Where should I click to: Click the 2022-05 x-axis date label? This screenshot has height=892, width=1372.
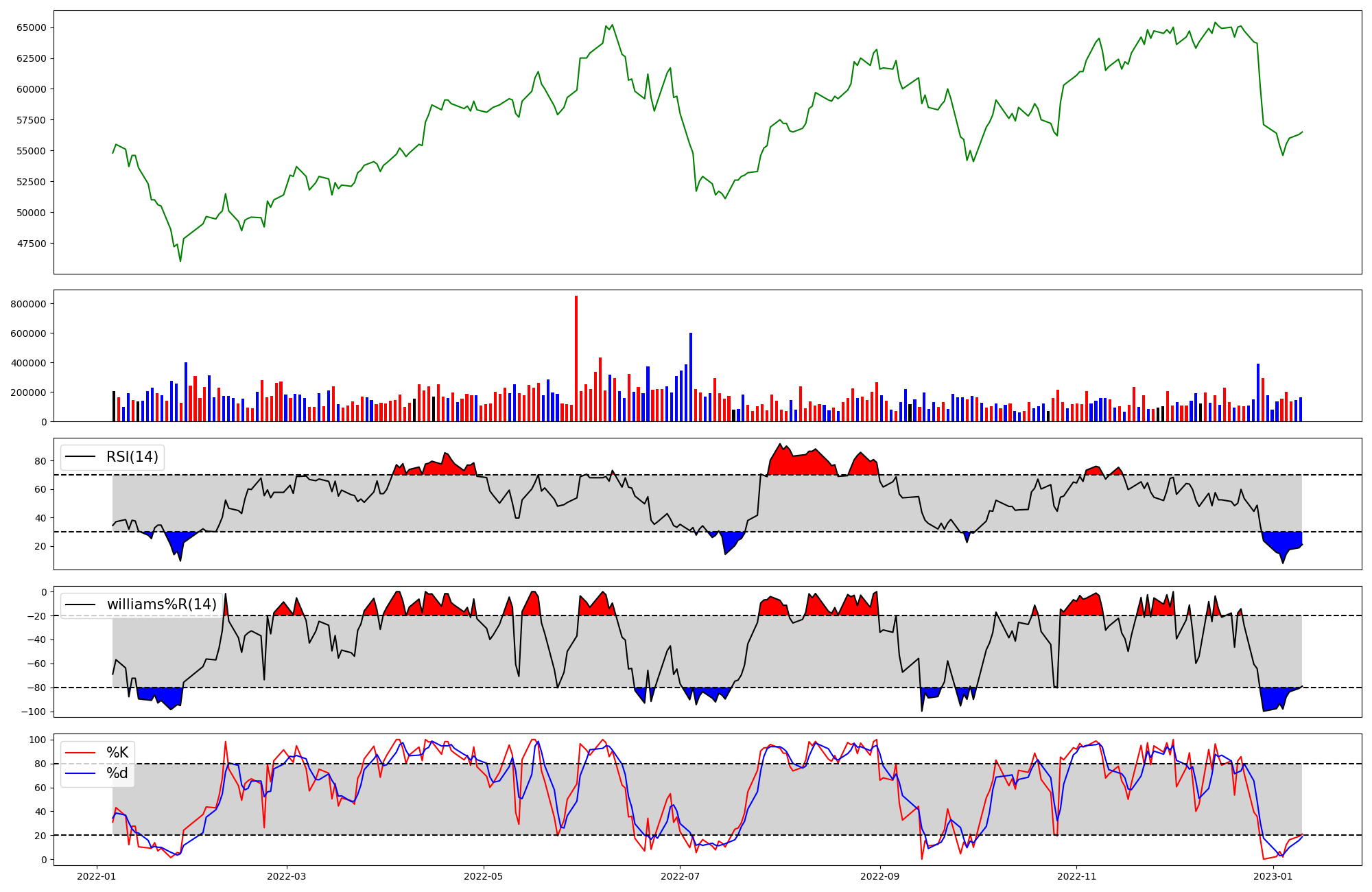click(484, 876)
